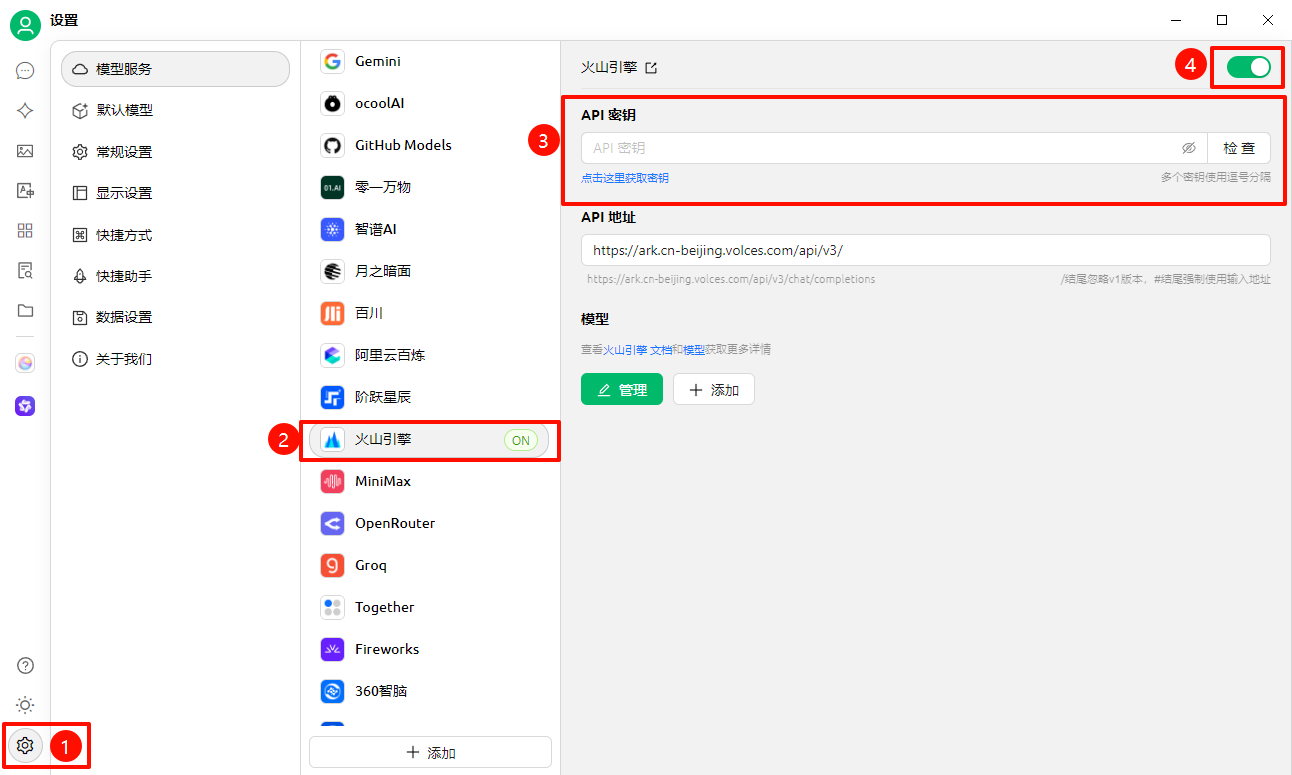Click the 添加 model button

coord(714,390)
